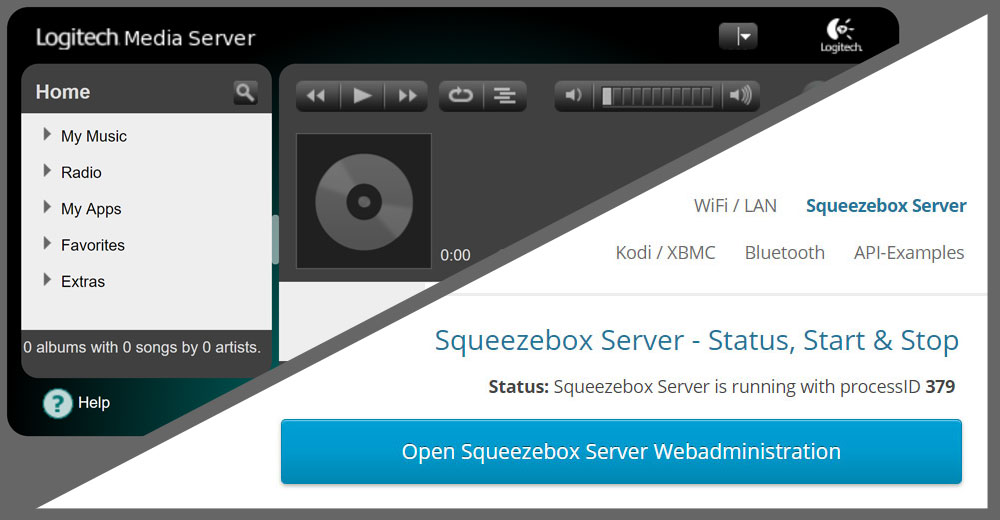Viewport: 1000px width, 520px height.
Task: Expand the Extras tree arrow
Action: coord(47,279)
